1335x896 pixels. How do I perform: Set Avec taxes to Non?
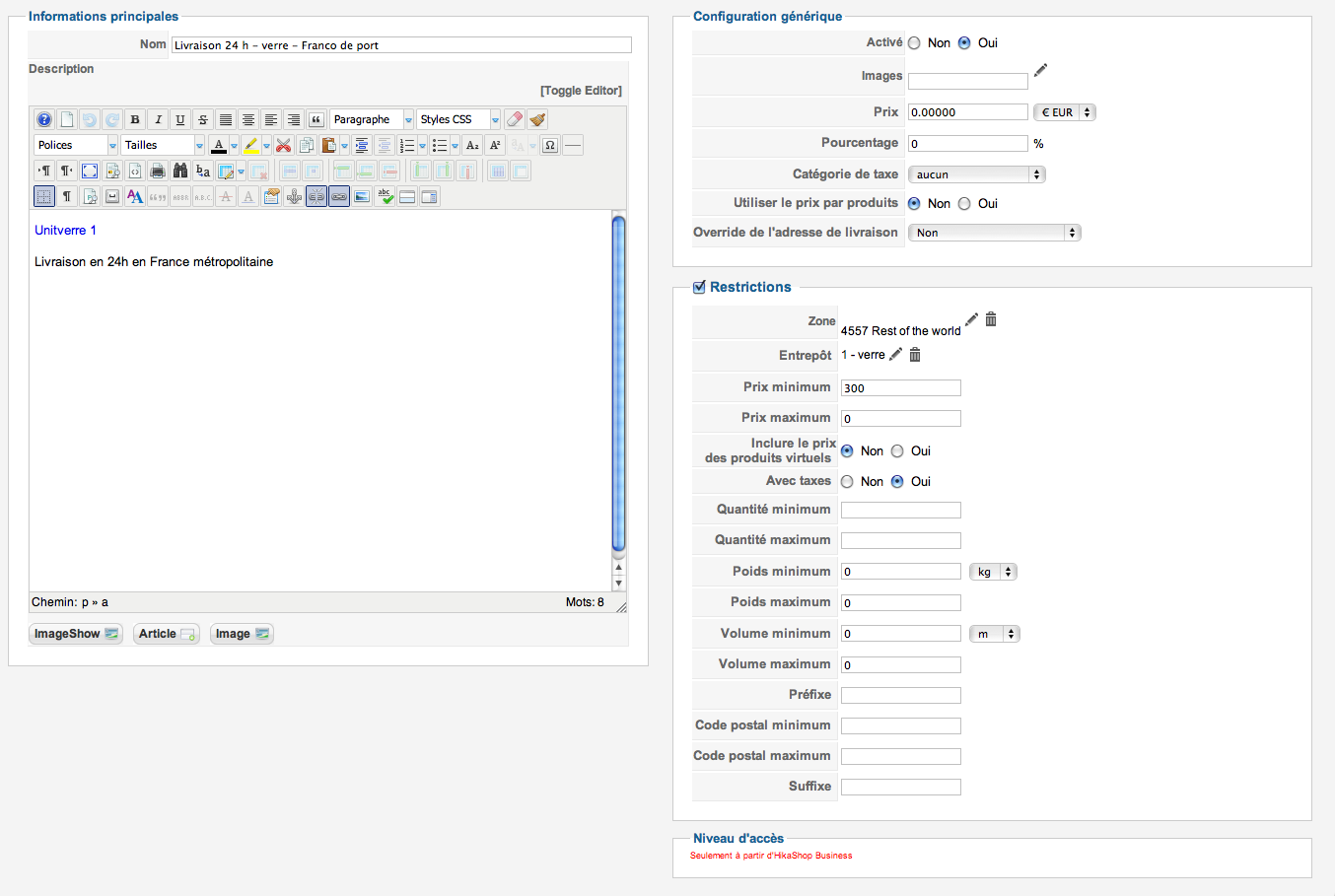click(847, 482)
